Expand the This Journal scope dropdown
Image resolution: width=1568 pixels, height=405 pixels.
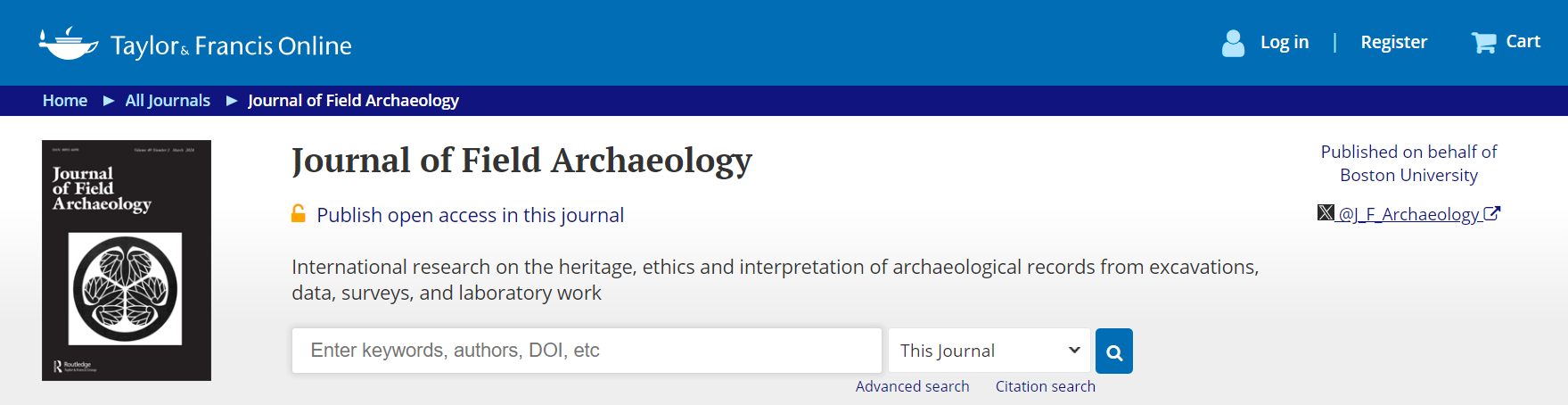tap(989, 351)
